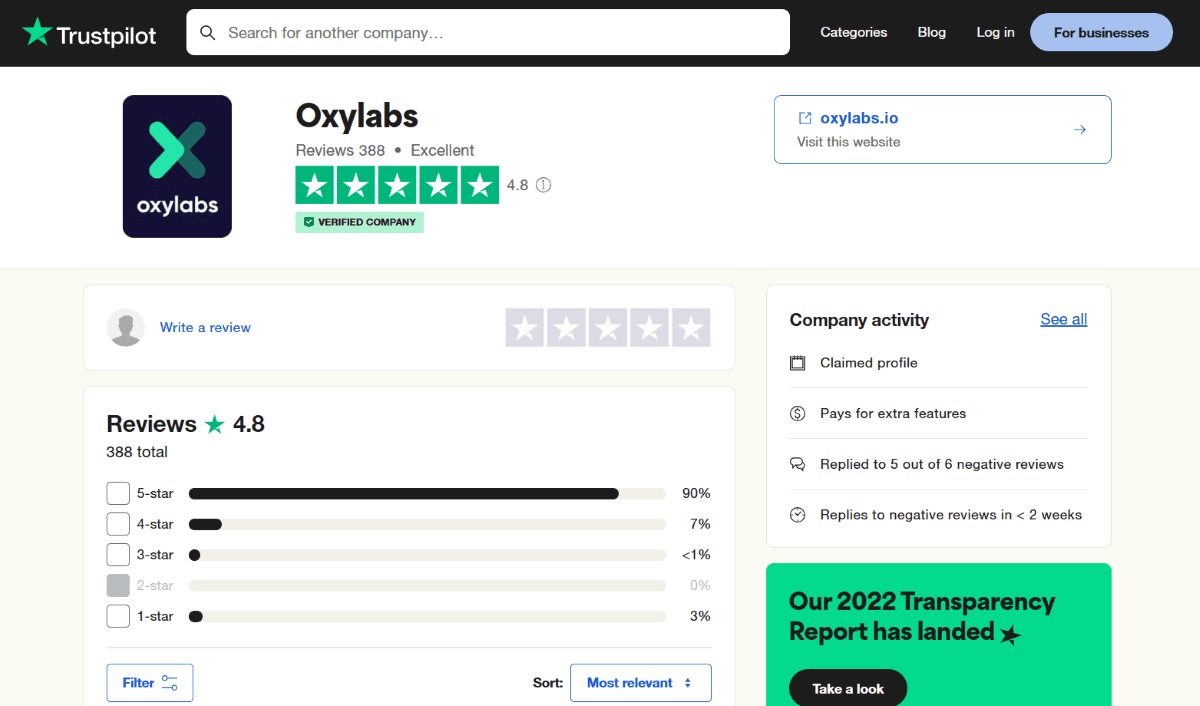
Task: Click the filter sliders icon
Action: 169,683
